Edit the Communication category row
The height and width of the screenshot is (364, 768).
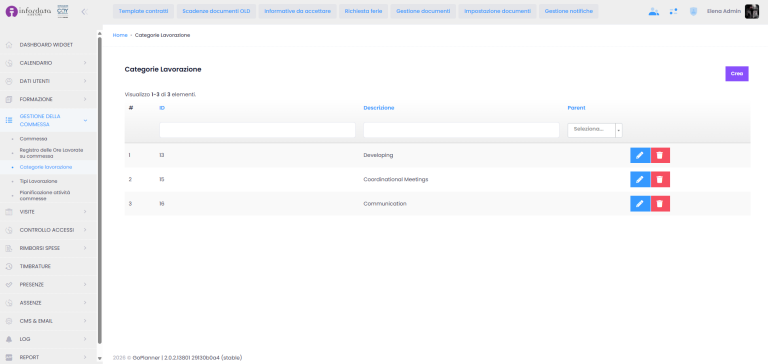click(x=640, y=204)
